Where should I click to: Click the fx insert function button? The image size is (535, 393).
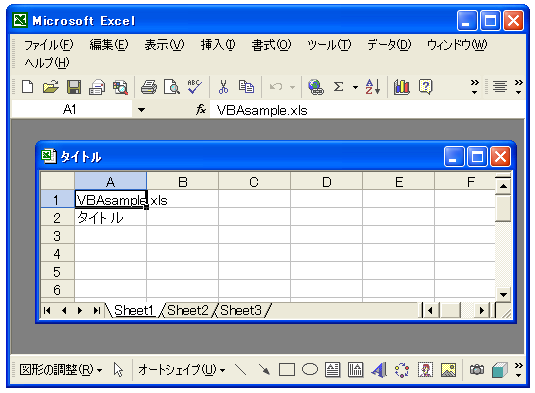pyautogui.click(x=201, y=110)
